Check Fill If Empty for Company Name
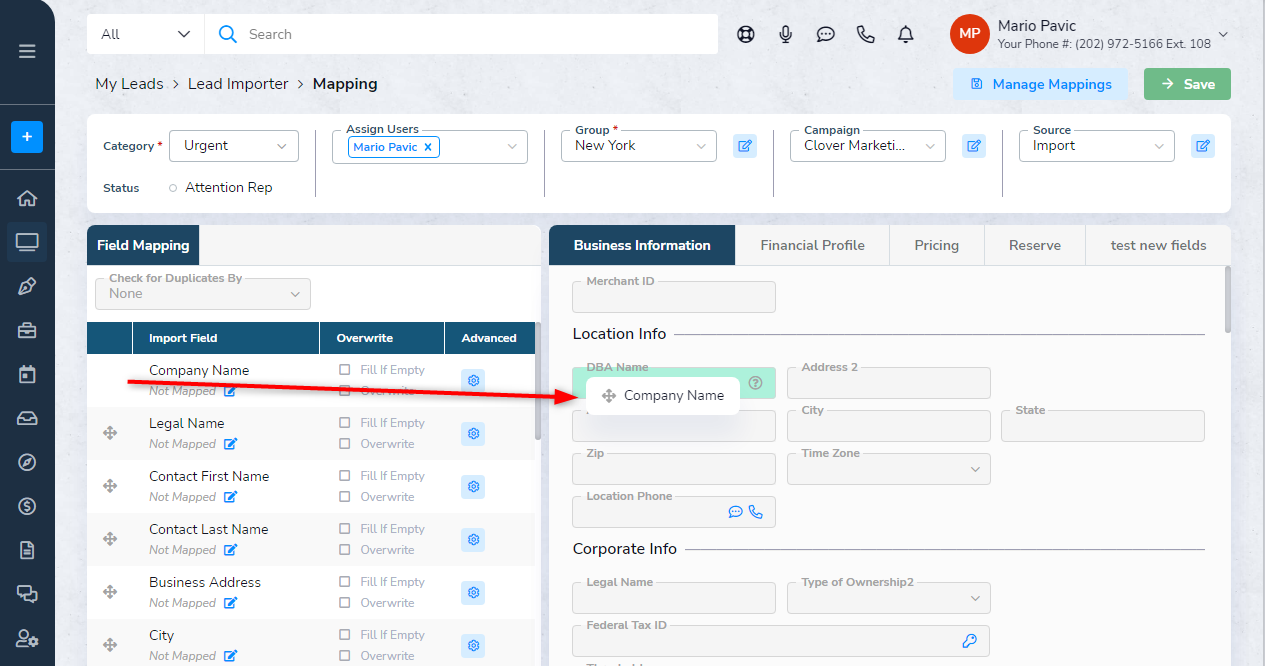The image size is (1265, 666). (x=345, y=370)
